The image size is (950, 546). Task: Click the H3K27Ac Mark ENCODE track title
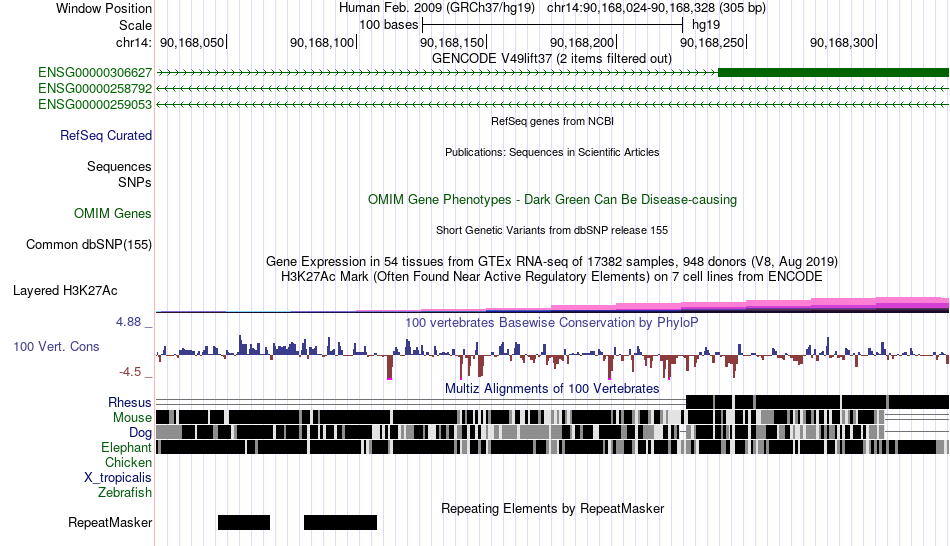552,277
